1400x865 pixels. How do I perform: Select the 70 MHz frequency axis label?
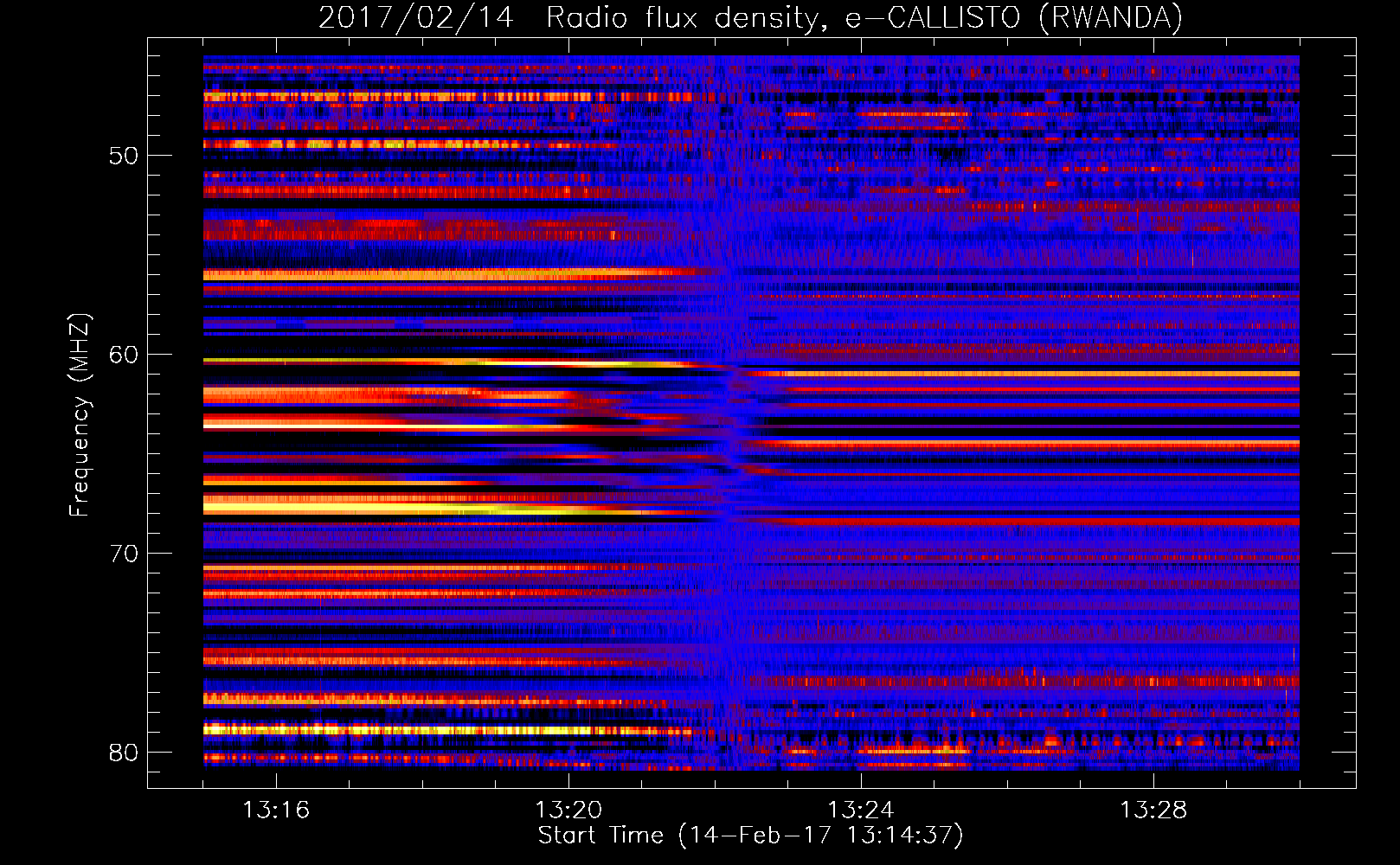click(x=124, y=554)
